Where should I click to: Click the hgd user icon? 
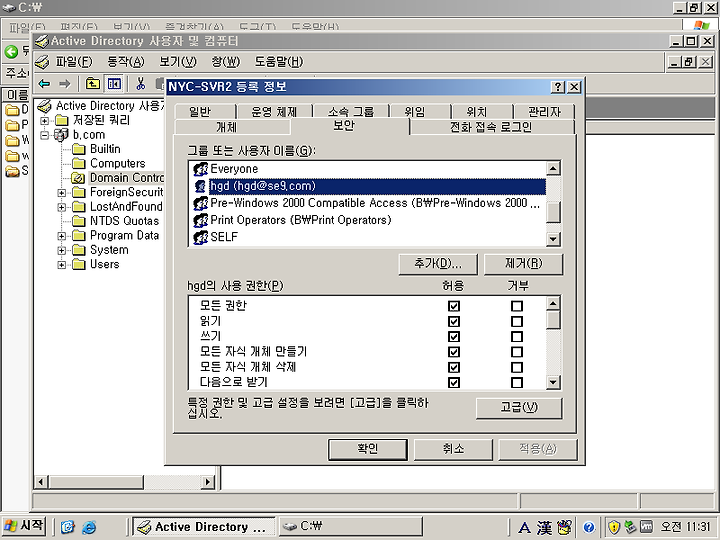pyautogui.click(x=200, y=186)
